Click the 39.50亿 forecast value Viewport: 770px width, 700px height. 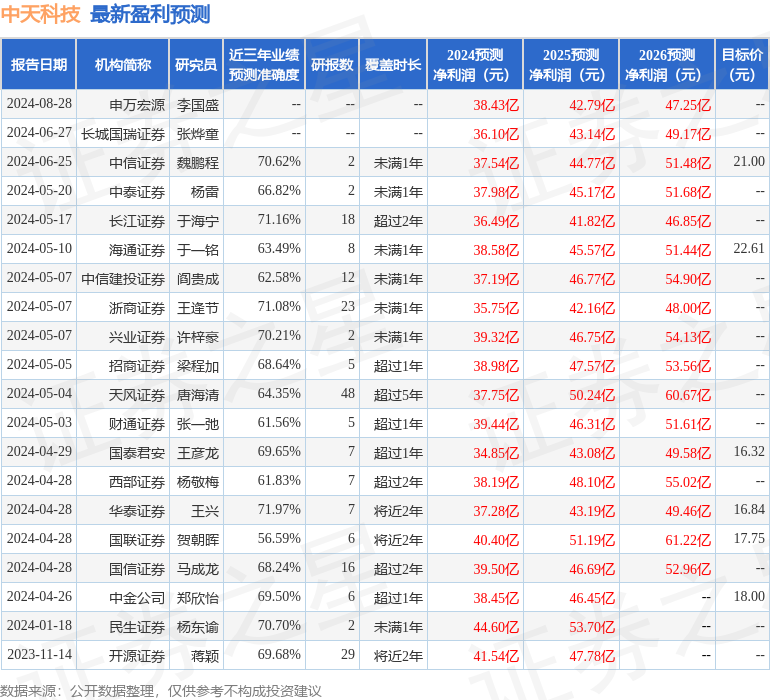click(496, 568)
